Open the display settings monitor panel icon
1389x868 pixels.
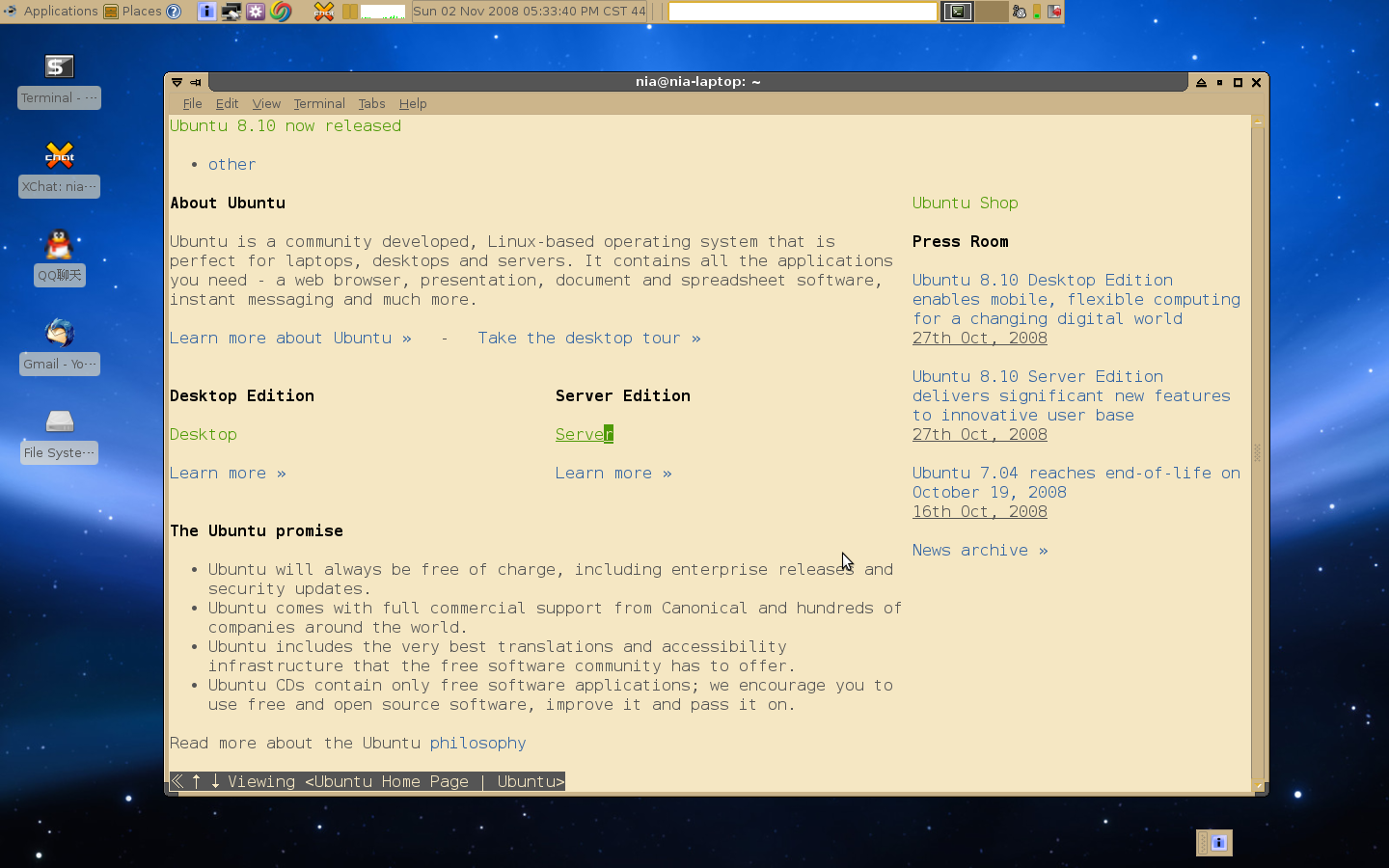click(231, 12)
